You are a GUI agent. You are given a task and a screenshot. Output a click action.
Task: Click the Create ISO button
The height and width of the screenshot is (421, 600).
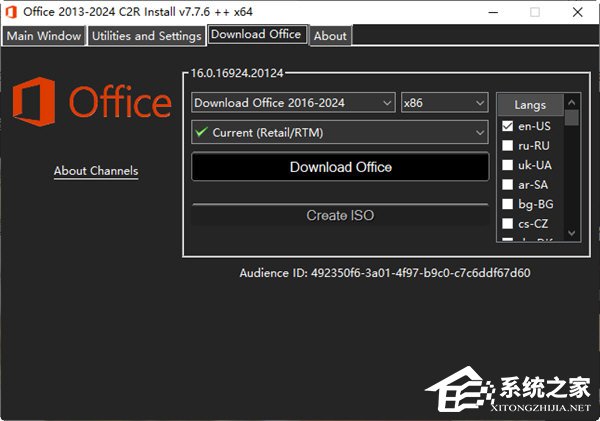tap(340, 215)
